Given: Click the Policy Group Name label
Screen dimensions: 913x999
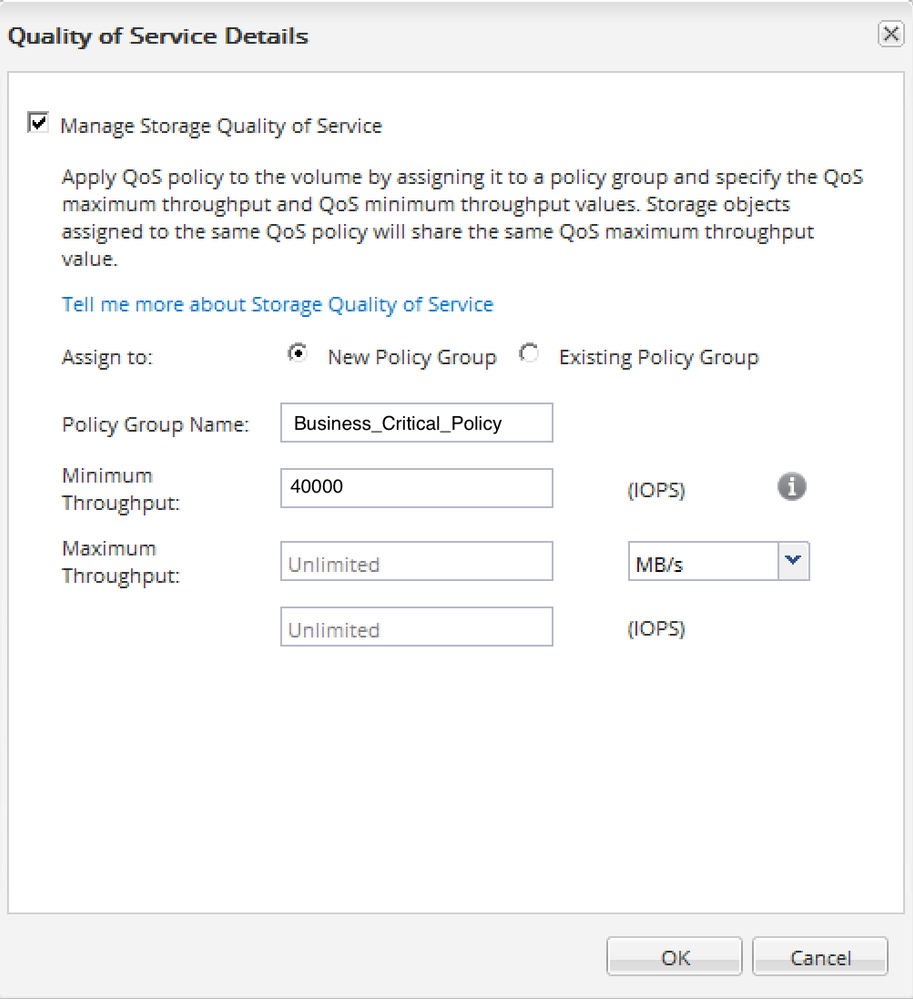Looking at the screenshot, I should [x=155, y=424].
